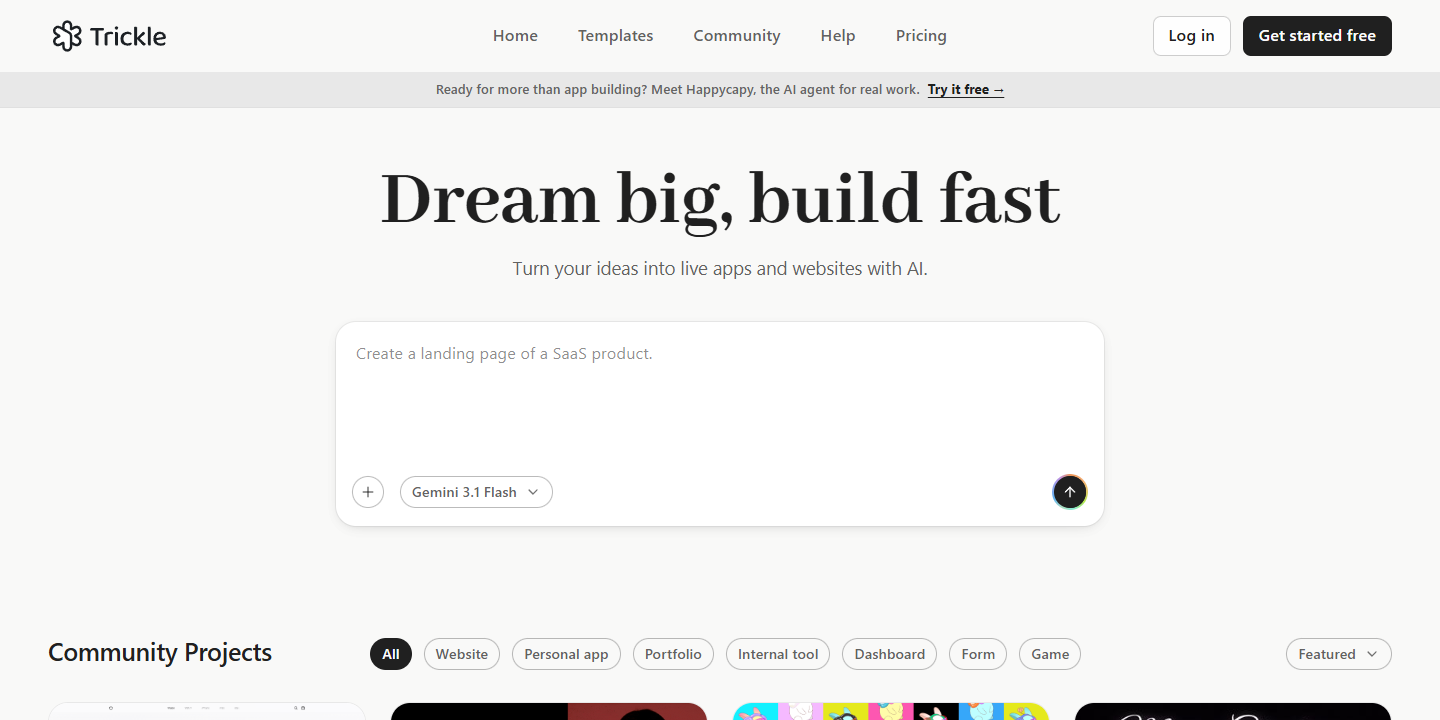This screenshot has width=1440, height=720.
Task: Click the Trickle brand name text
Action: [x=128, y=36]
